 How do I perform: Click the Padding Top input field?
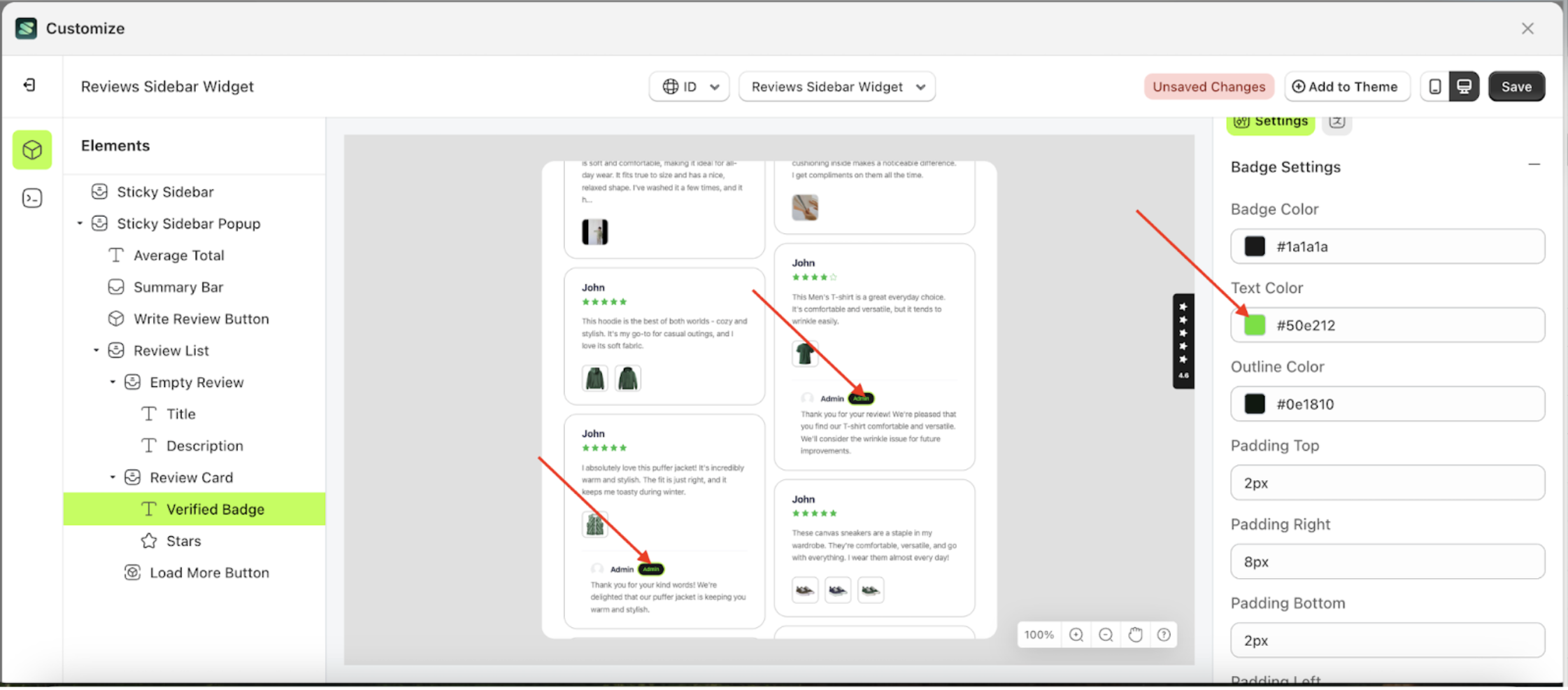1387,483
